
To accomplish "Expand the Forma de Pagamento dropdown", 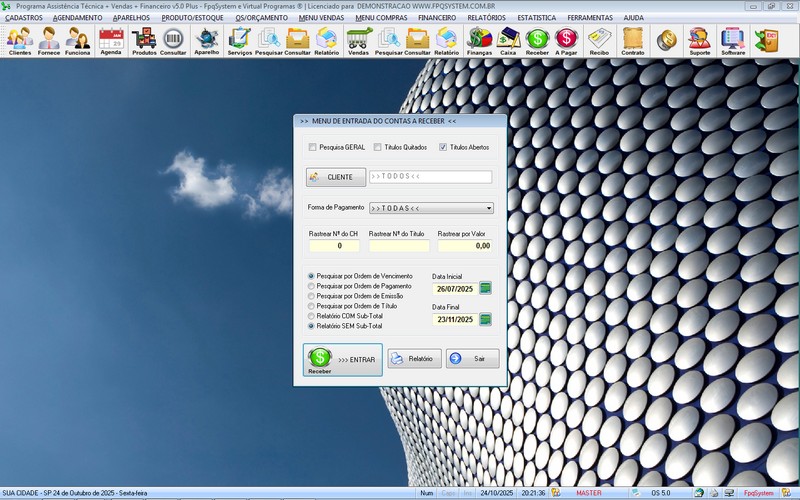I will (489, 208).
